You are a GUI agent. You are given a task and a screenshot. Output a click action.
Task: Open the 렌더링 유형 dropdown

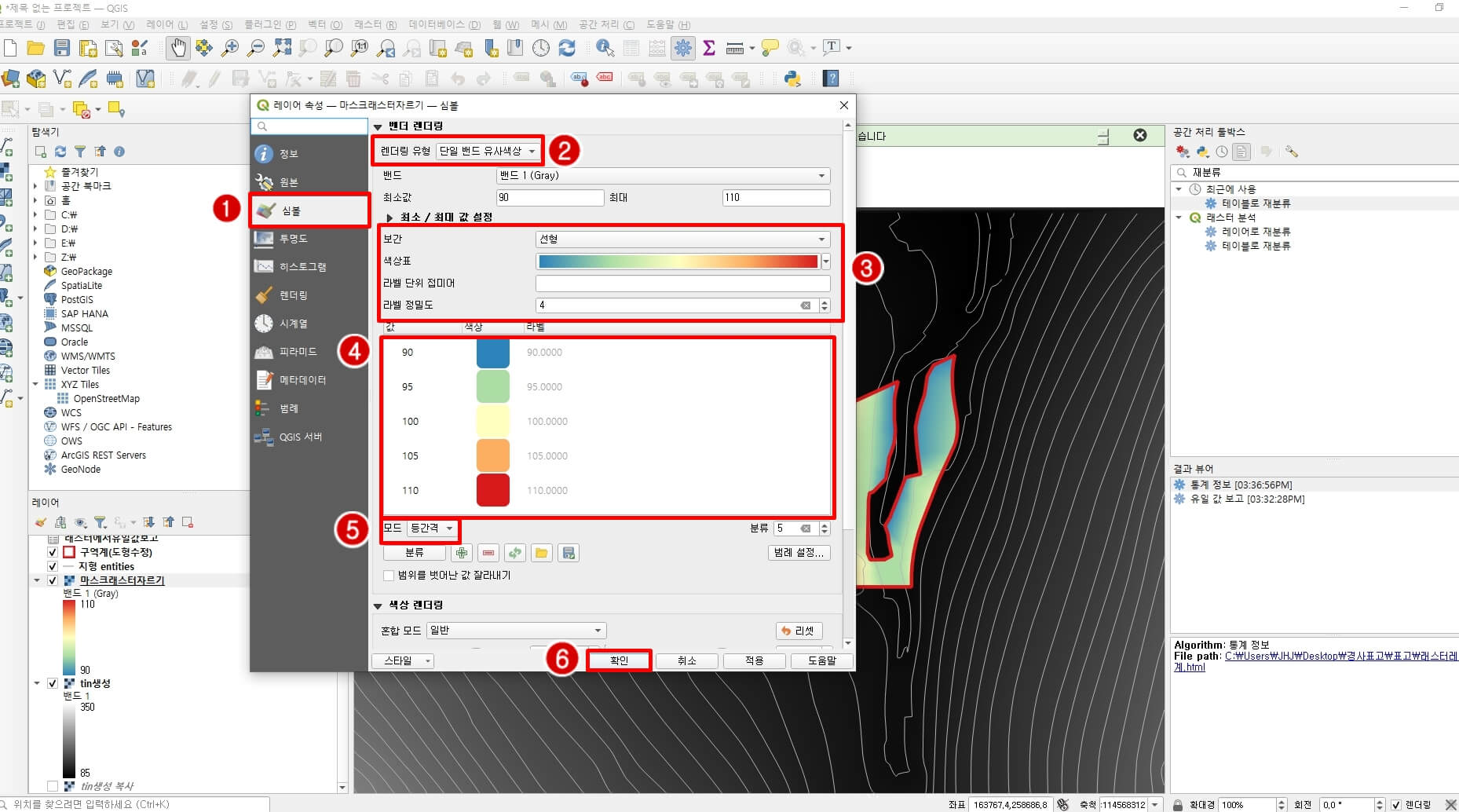coord(488,151)
